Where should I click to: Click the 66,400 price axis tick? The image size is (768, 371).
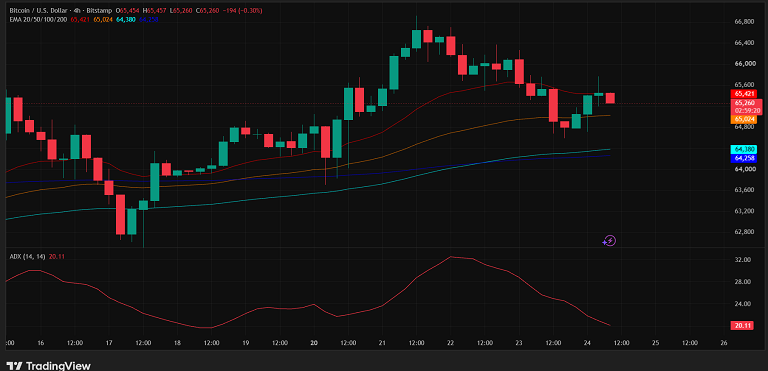pos(744,43)
